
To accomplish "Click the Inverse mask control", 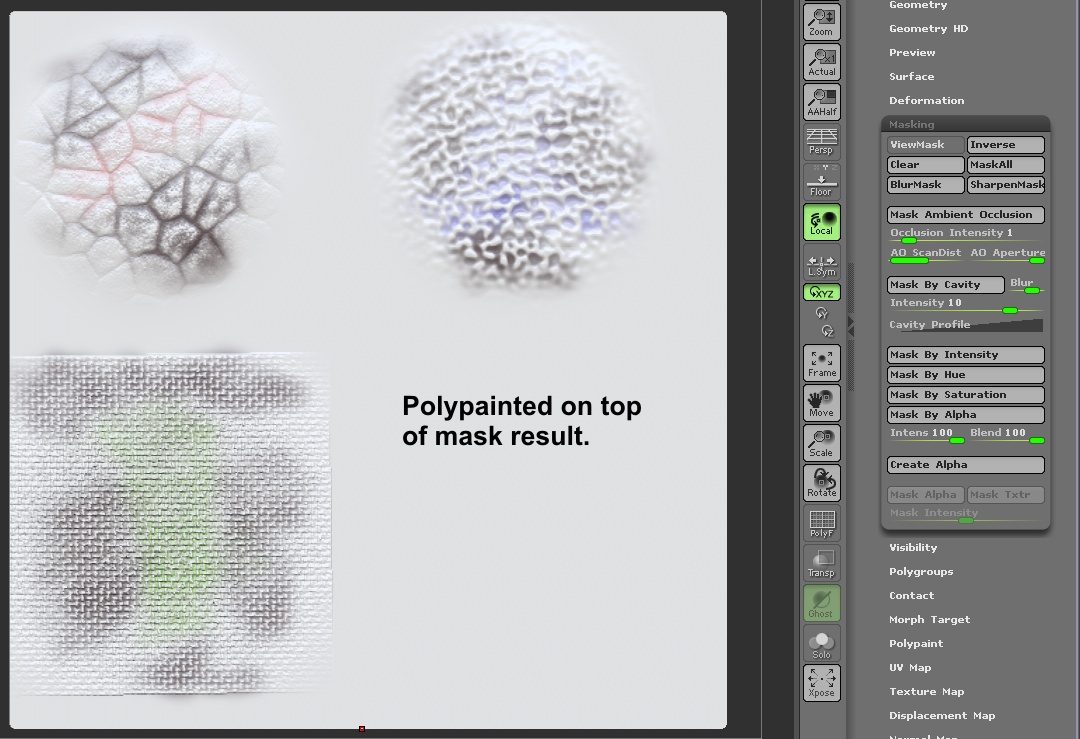I will (1005, 144).
